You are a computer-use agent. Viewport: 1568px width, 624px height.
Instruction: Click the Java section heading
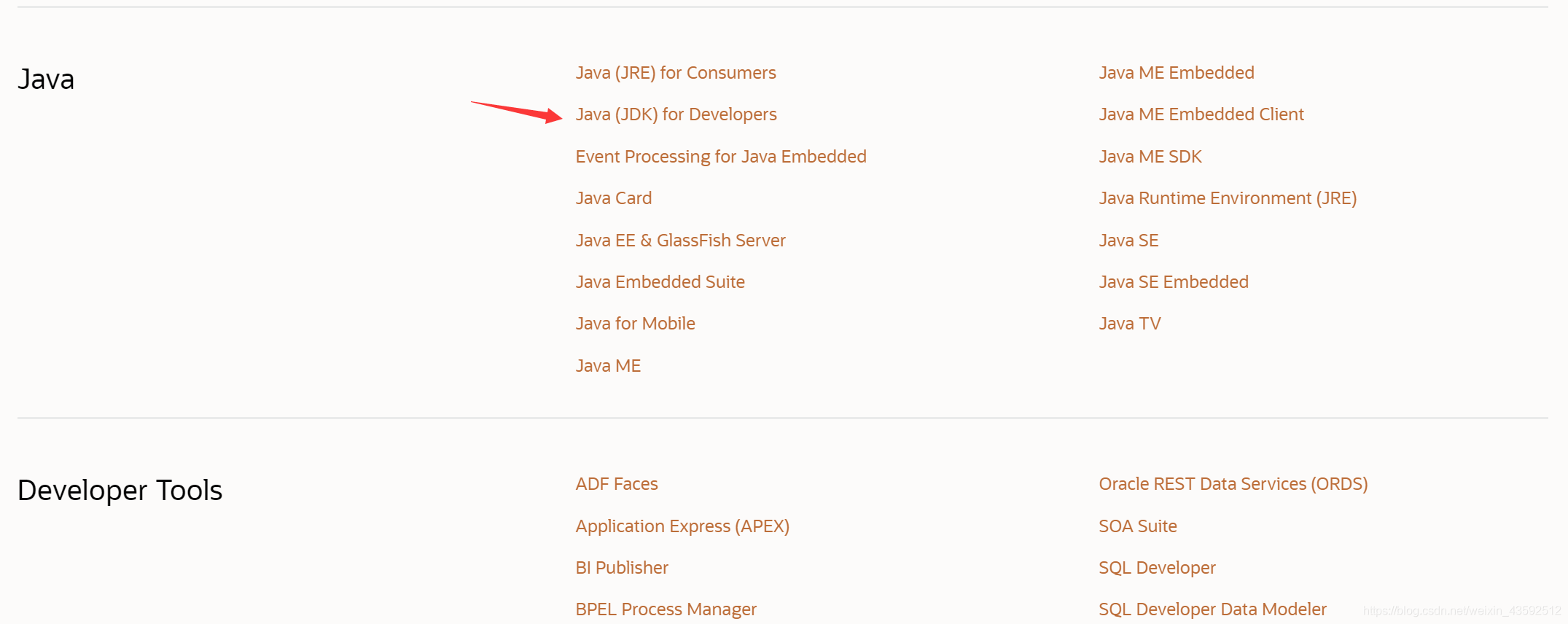pos(46,79)
